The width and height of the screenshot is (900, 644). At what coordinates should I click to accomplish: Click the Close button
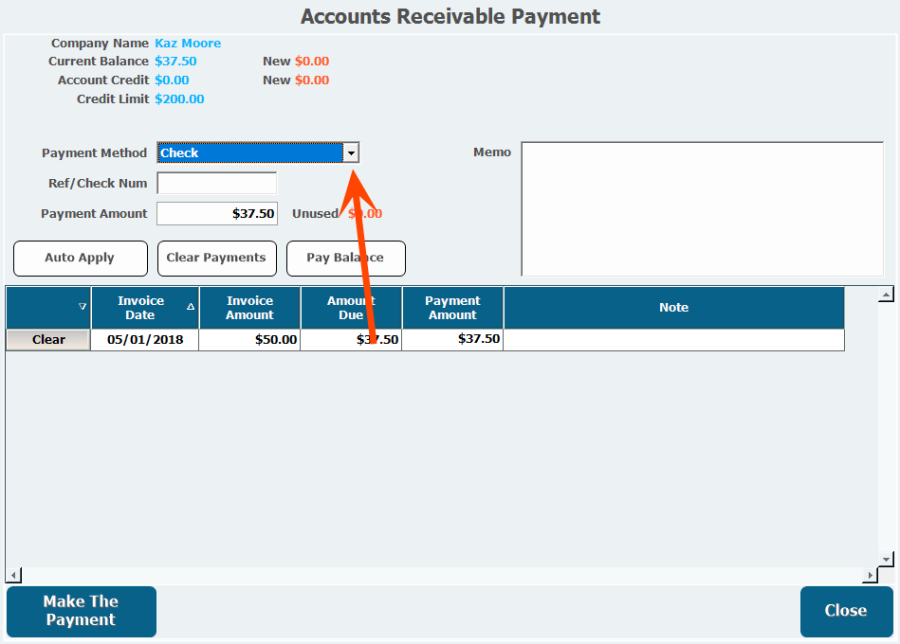pos(845,611)
